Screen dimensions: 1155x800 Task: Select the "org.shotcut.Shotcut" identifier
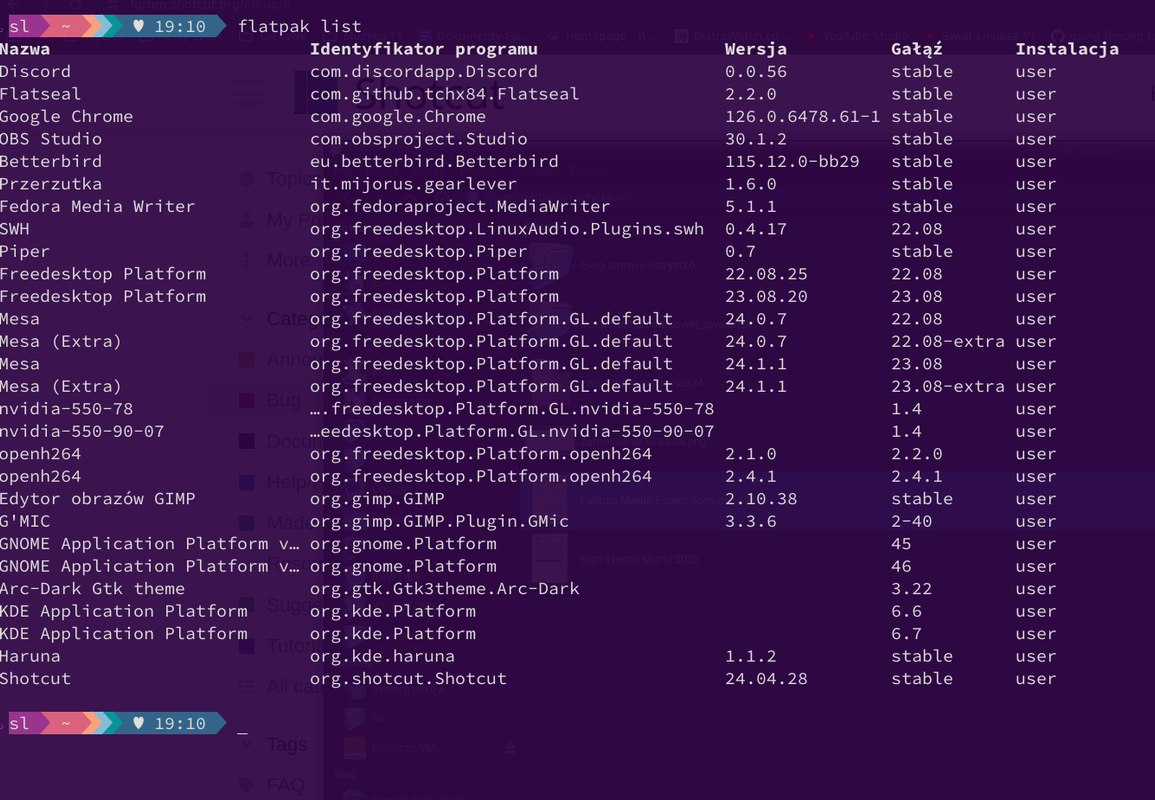[x=408, y=678]
